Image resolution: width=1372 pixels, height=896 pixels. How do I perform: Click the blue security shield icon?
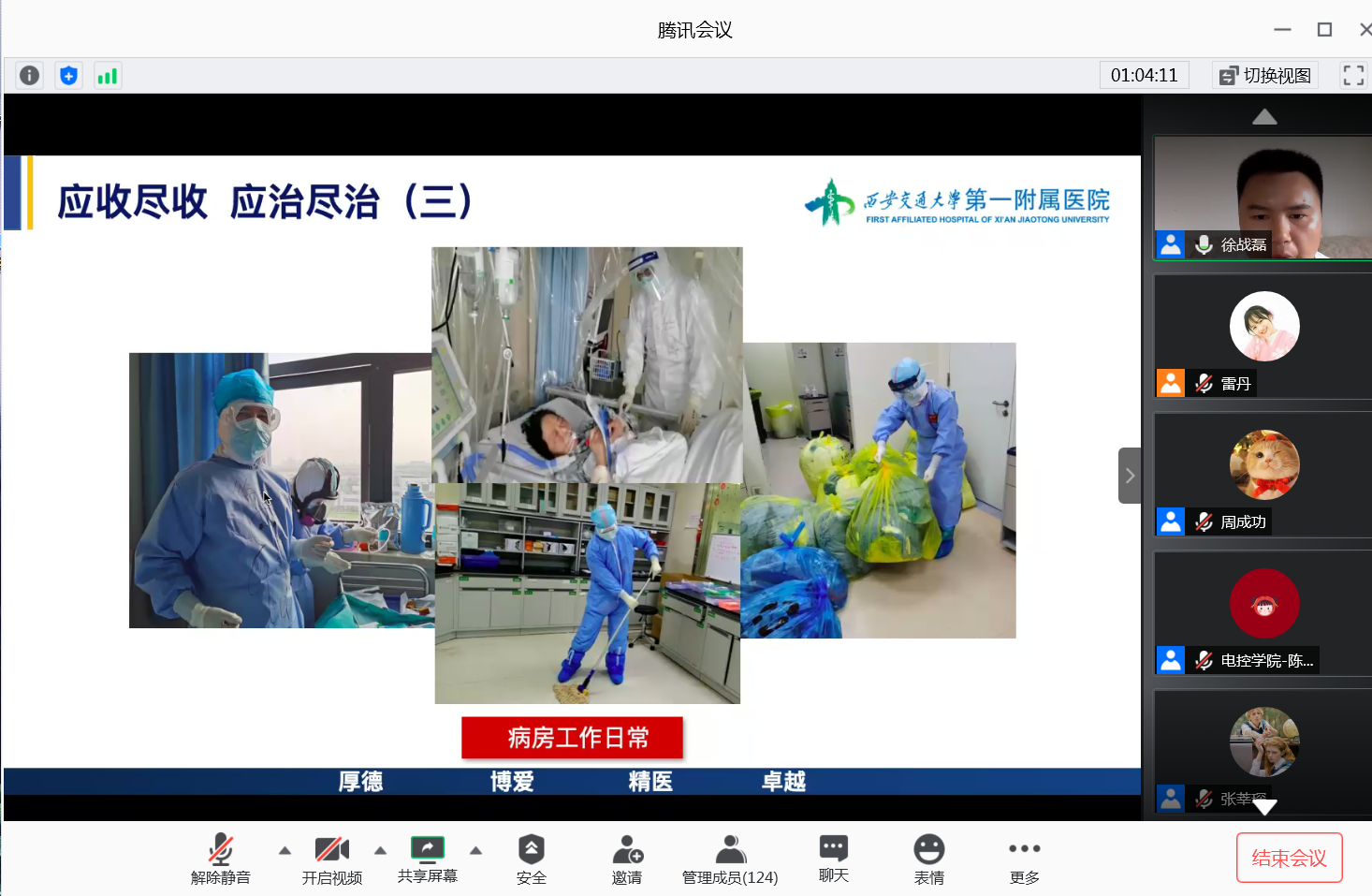tap(68, 76)
